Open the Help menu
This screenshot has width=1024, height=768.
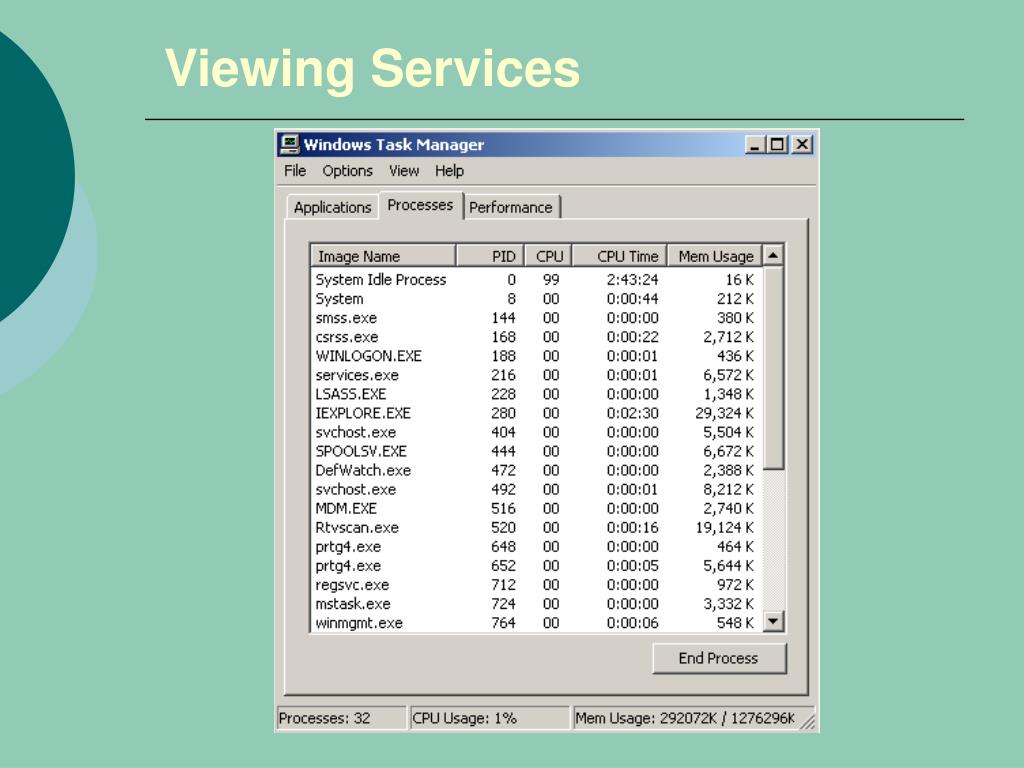coord(449,171)
